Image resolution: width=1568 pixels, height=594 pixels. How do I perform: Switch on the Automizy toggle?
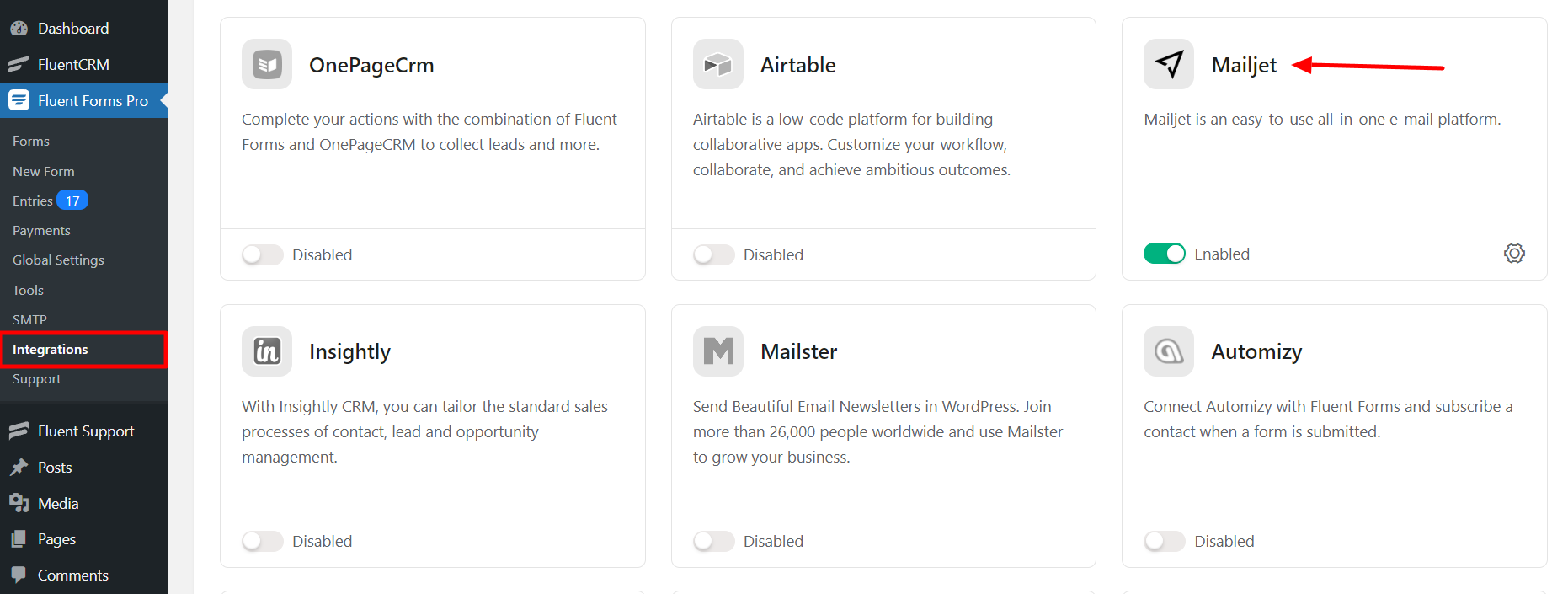1165,541
